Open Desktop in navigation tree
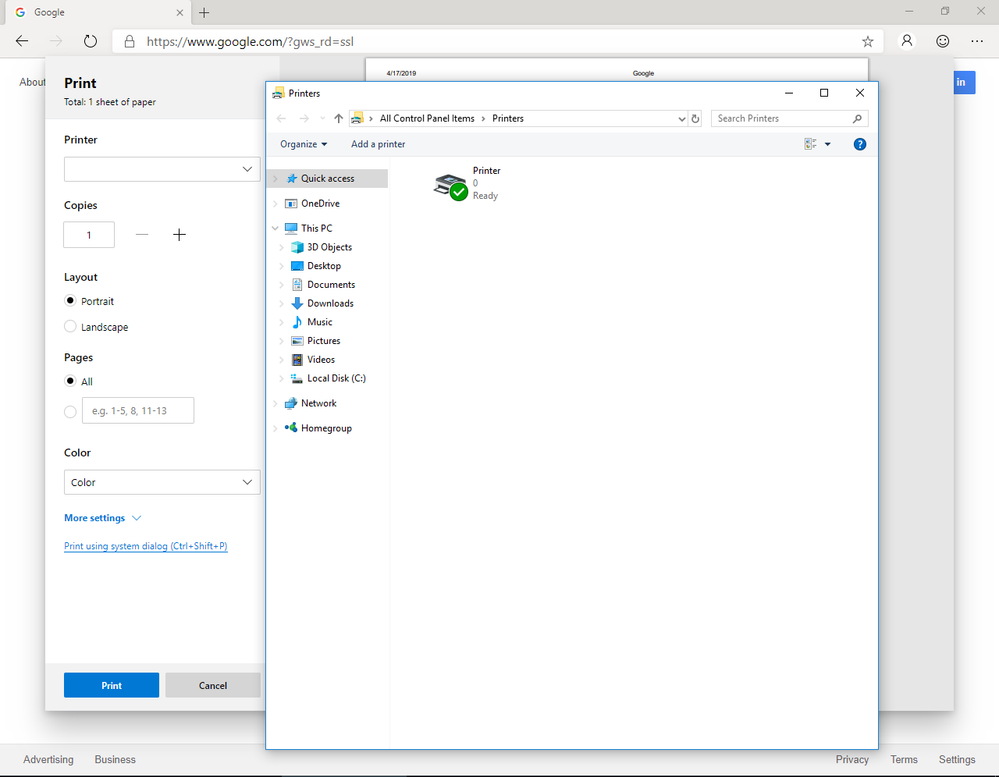 (x=324, y=266)
